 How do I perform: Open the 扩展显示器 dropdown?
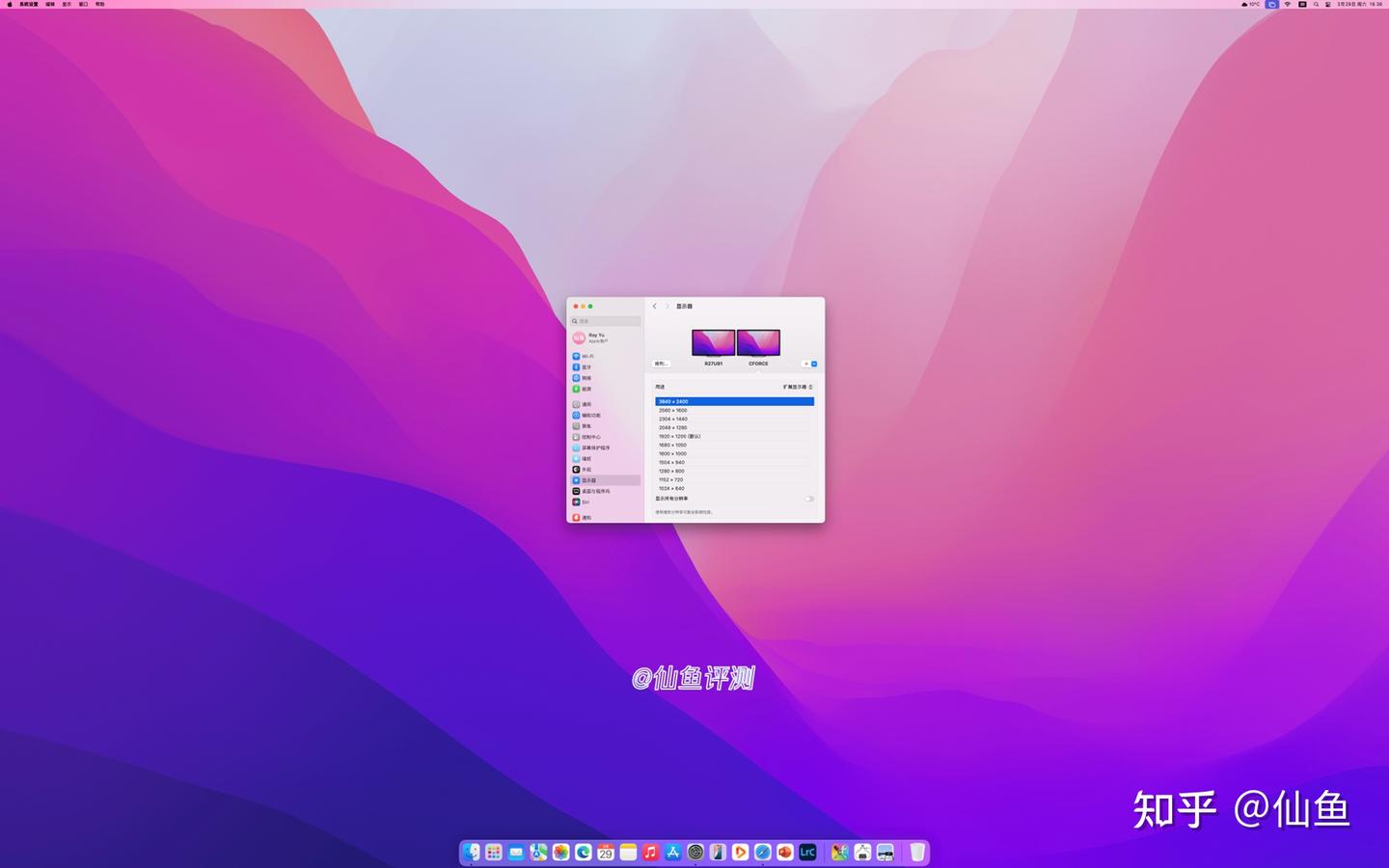pyautogui.click(x=796, y=387)
